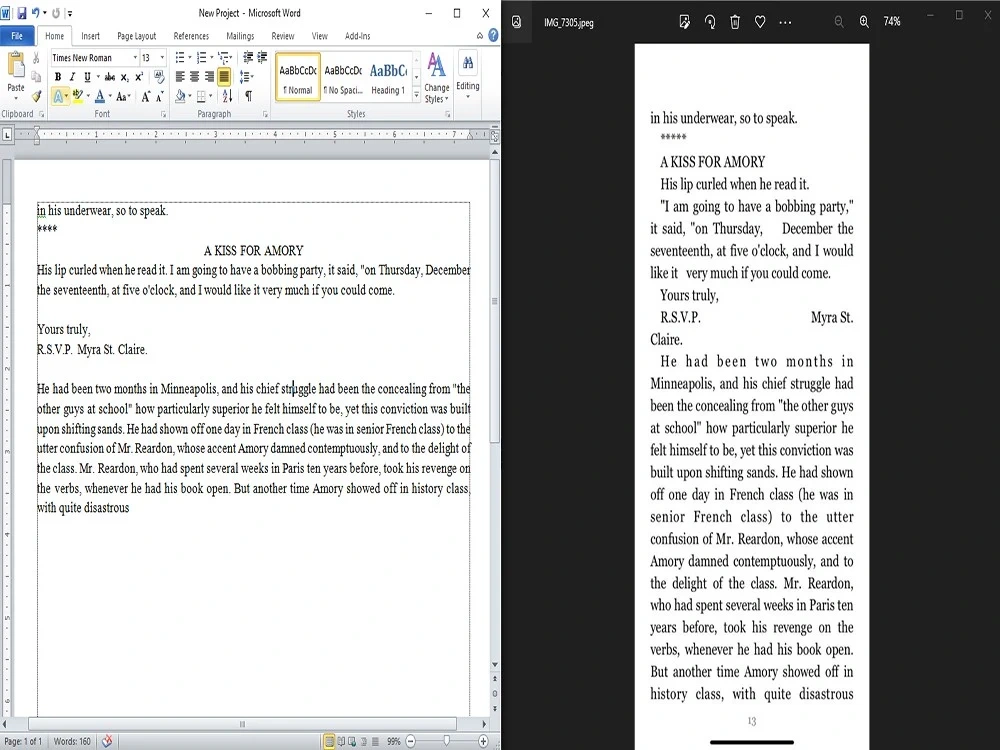
Task: Click the Increase Indent icon
Action: [262, 57]
